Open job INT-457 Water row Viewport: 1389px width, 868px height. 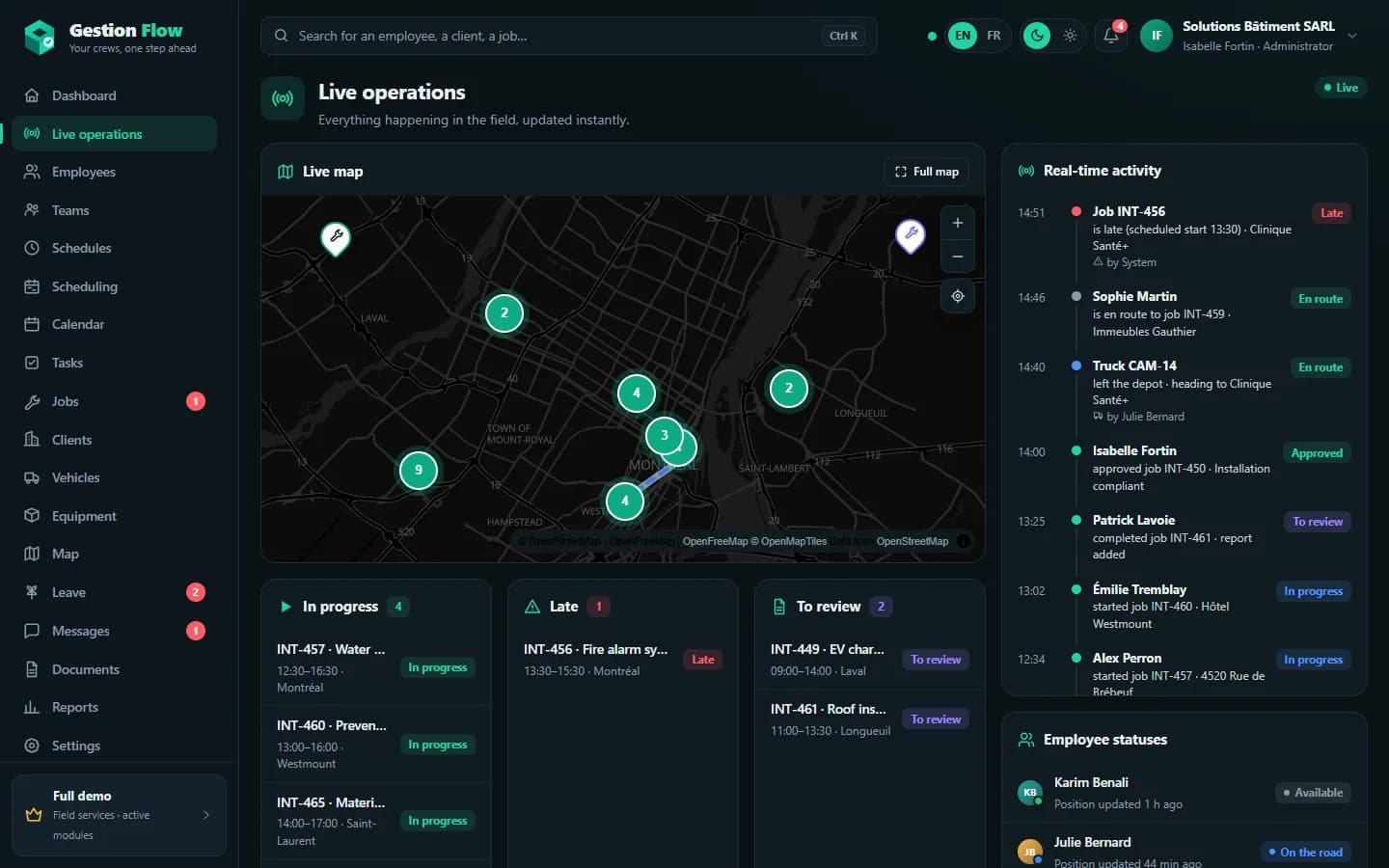click(376, 667)
